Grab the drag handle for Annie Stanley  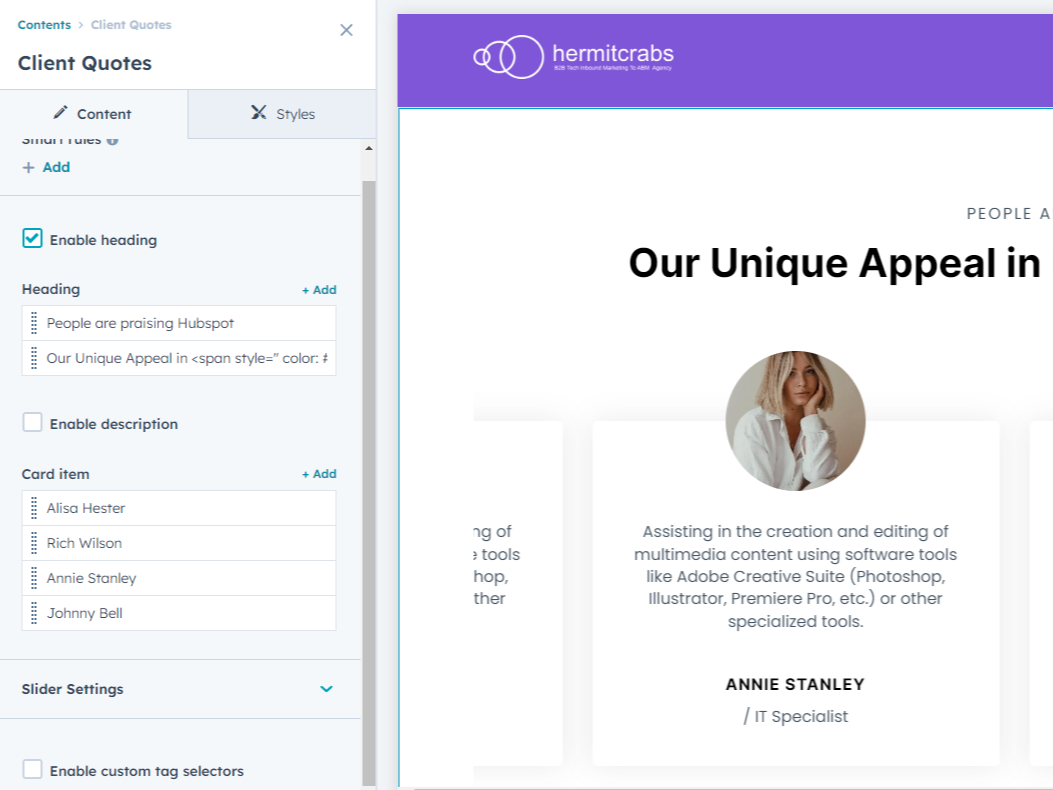[x=34, y=578]
